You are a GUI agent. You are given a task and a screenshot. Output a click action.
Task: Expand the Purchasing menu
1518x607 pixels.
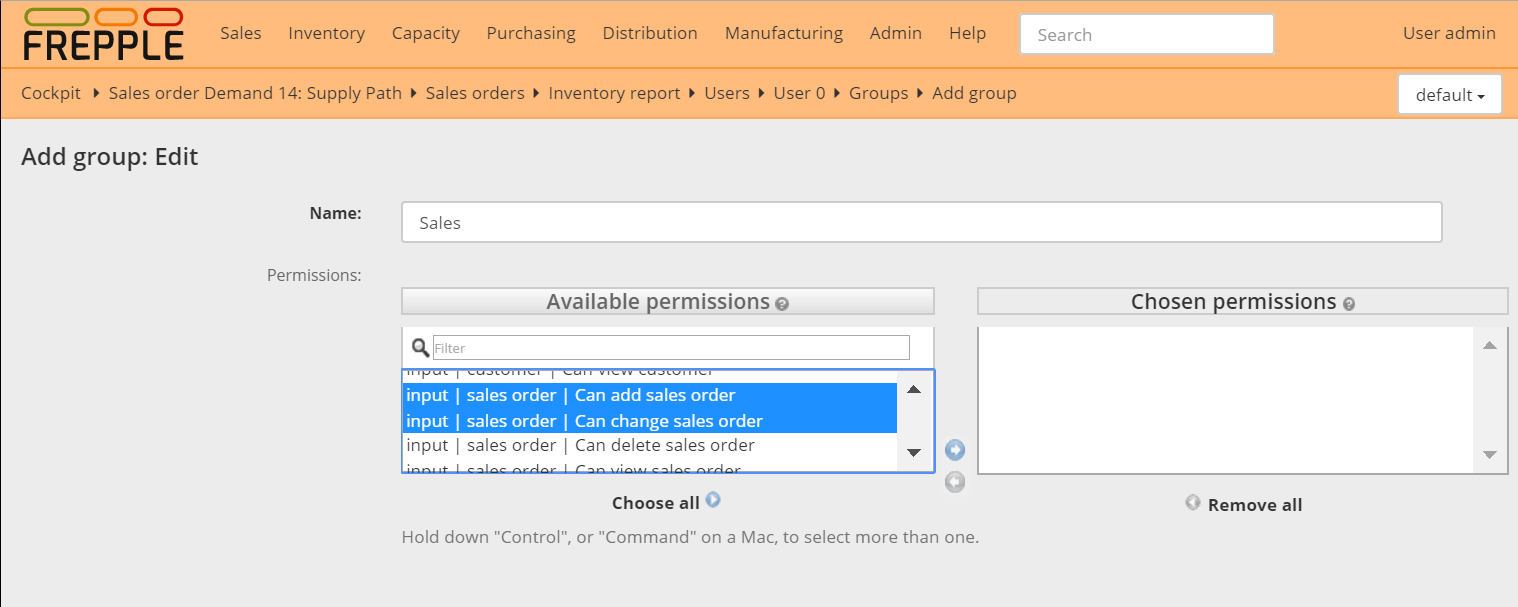(531, 33)
